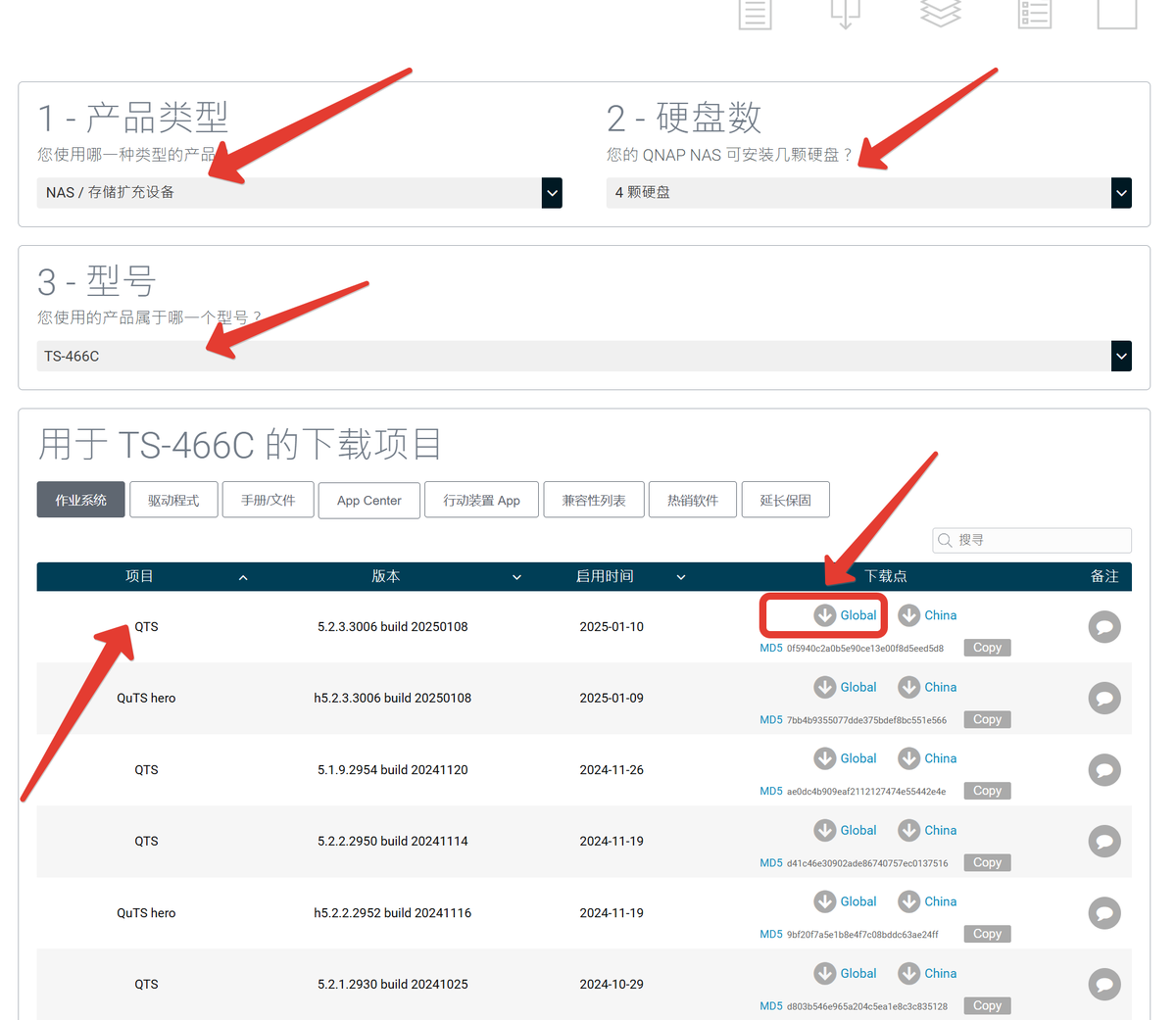Click date 2024-10-29
This screenshot has height=1020, width=1176.
612,985
